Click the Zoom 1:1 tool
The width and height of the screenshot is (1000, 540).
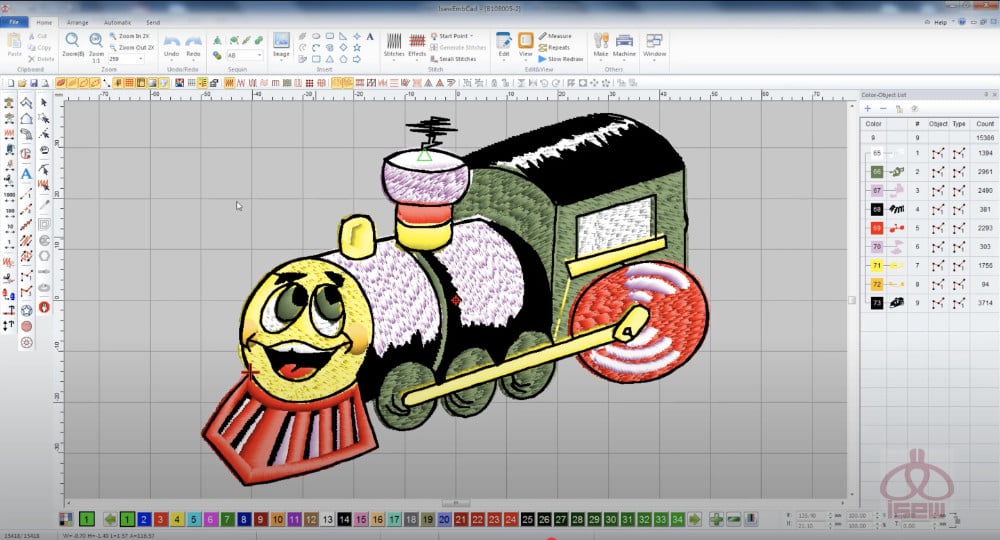(96, 45)
